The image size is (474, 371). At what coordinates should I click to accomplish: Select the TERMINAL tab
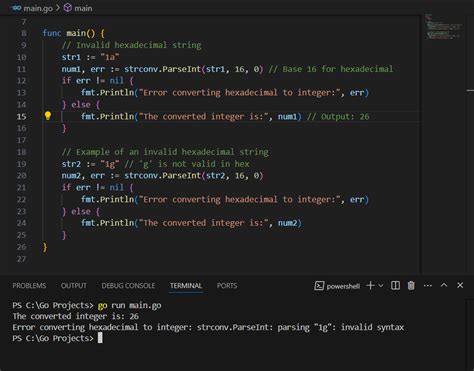click(x=186, y=286)
